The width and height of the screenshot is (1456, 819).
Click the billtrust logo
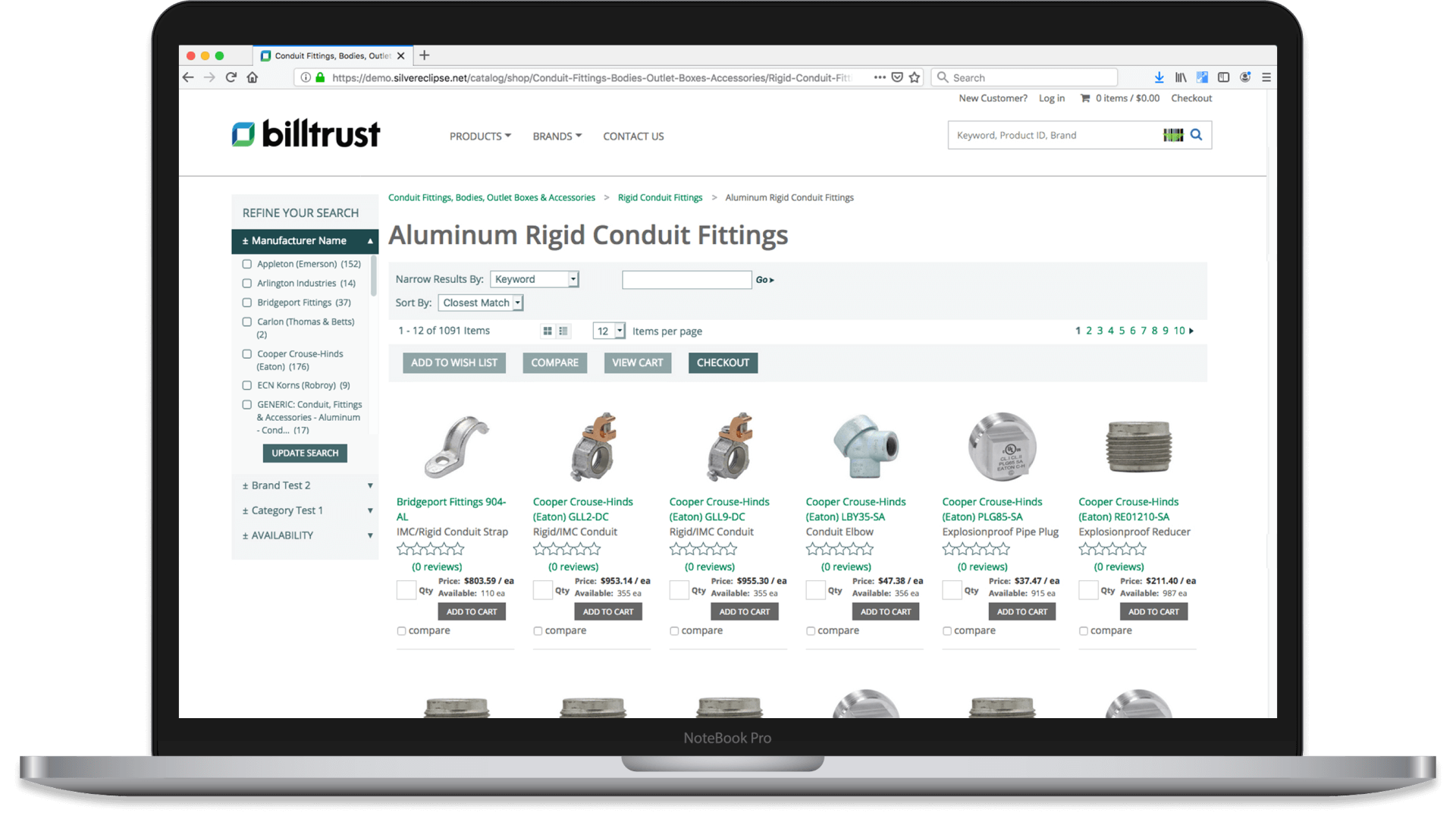pos(306,134)
